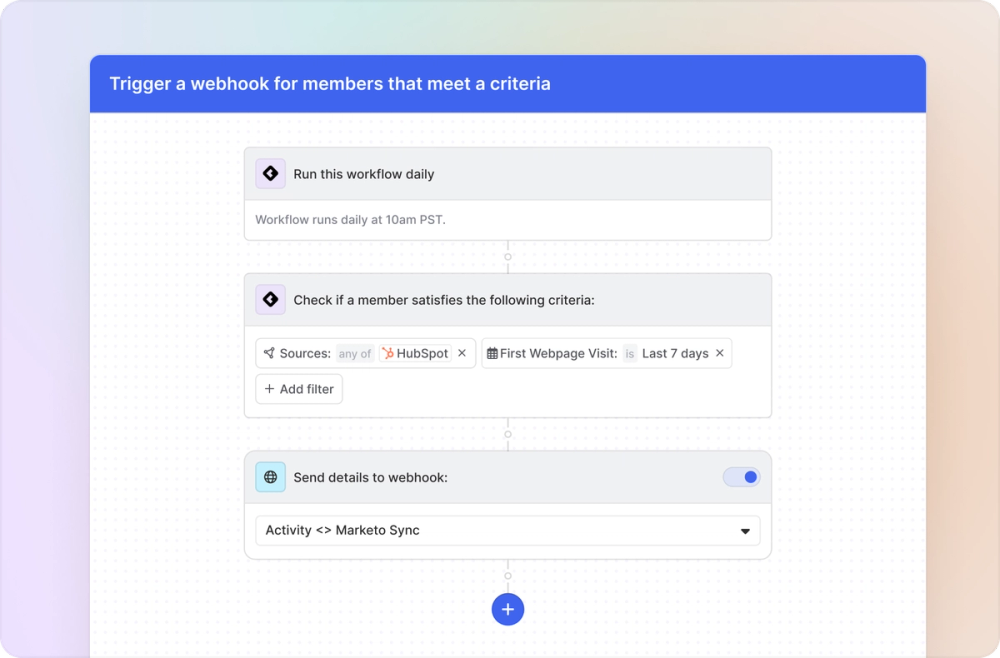The height and width of the screenshot is (658, 1000).
Task: Click the diamond icon on the criteria step
Action: [270, 299]
